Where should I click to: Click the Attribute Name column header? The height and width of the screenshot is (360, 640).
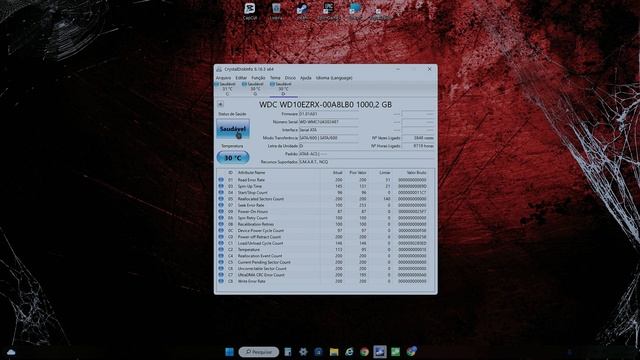(251, 173)
